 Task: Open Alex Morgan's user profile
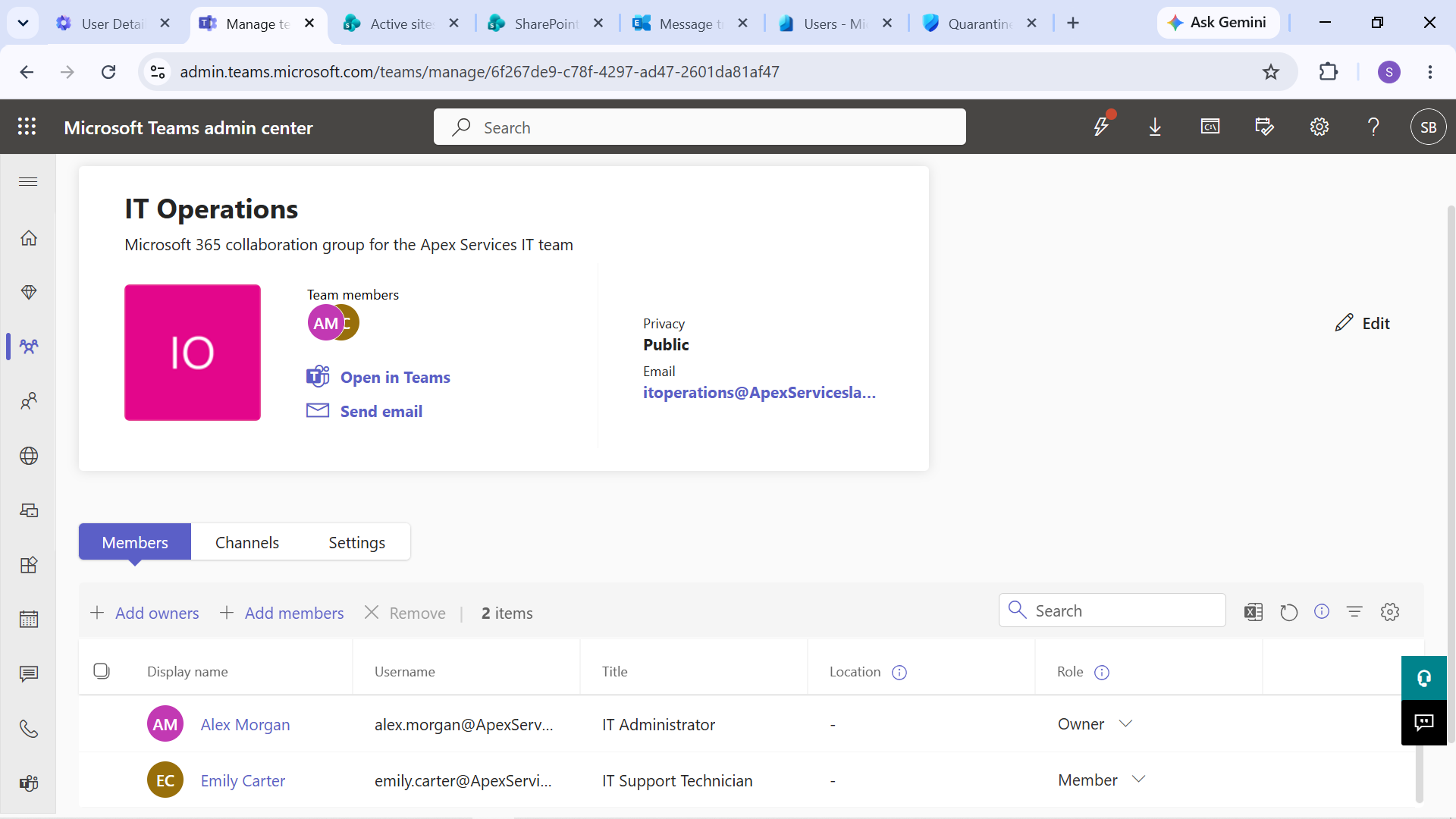coord(245,724)
